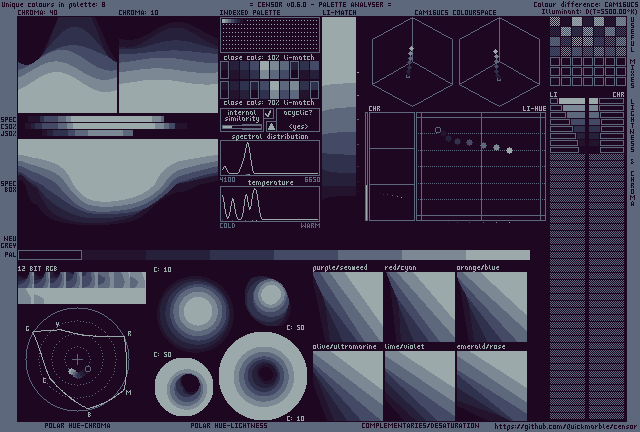Click the 12 BIT RGB strip
Image resolution: width=640 pixels, height=432 pixels.
pos(82,288)
